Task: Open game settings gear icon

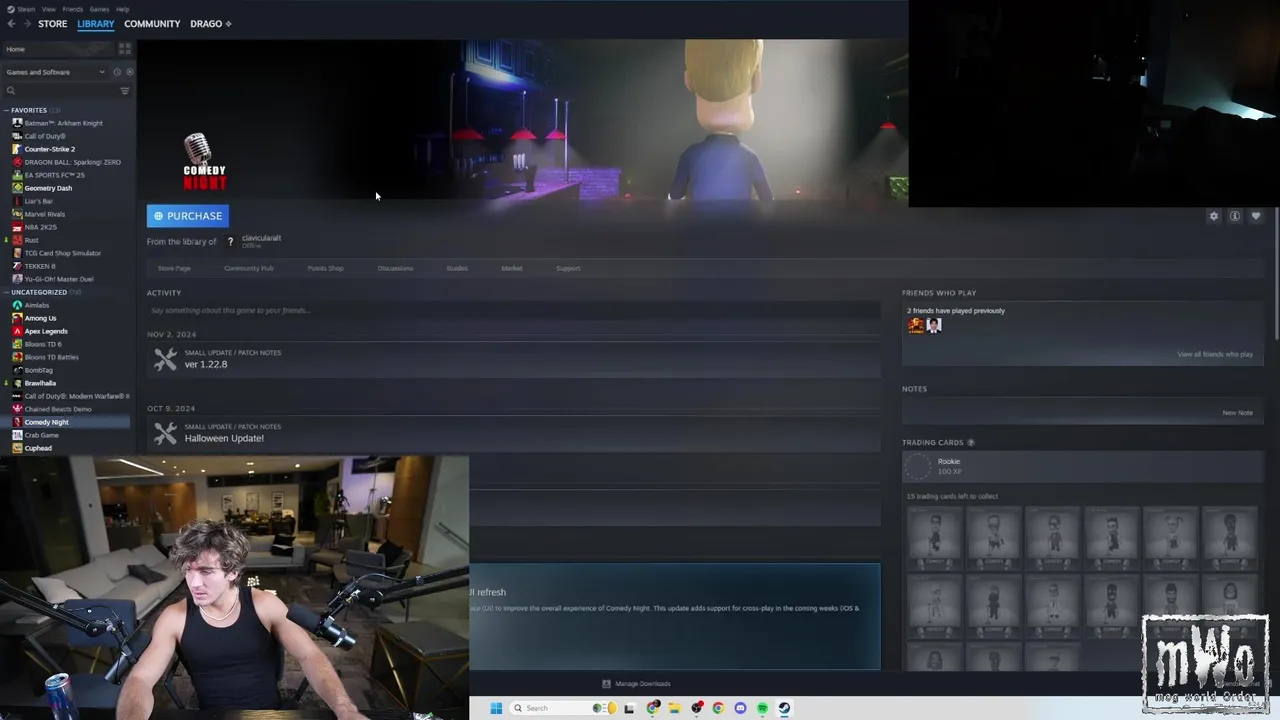Action: [1214, 216]
